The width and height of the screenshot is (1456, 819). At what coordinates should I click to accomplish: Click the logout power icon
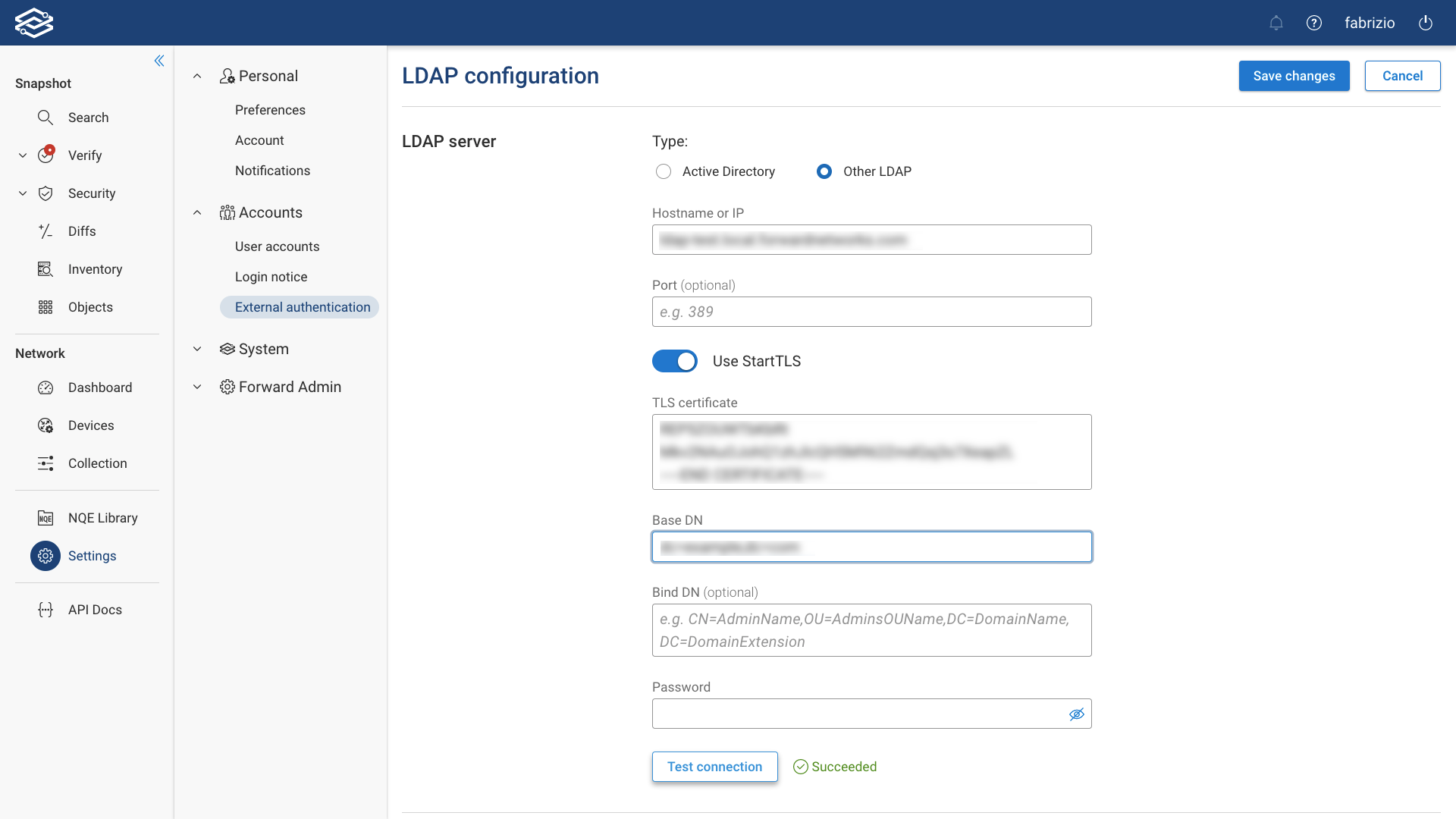coord(1426,23)
